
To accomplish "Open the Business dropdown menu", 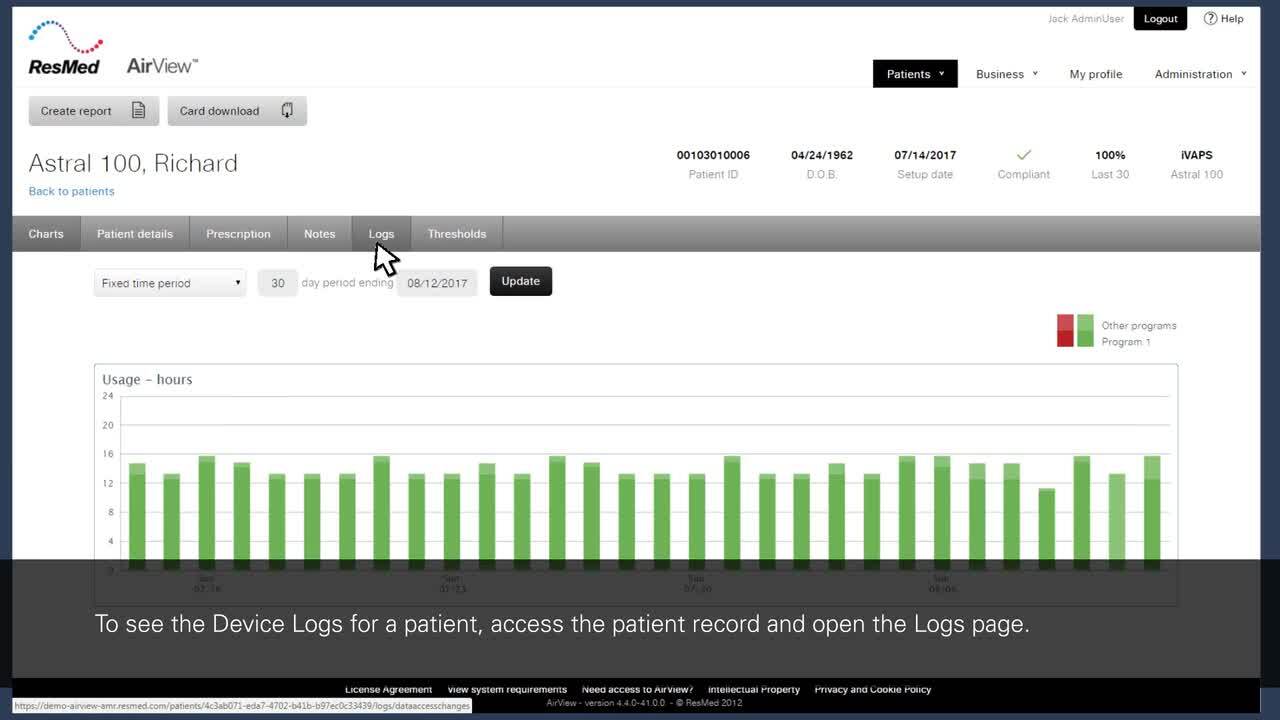I will point(1007,74).
